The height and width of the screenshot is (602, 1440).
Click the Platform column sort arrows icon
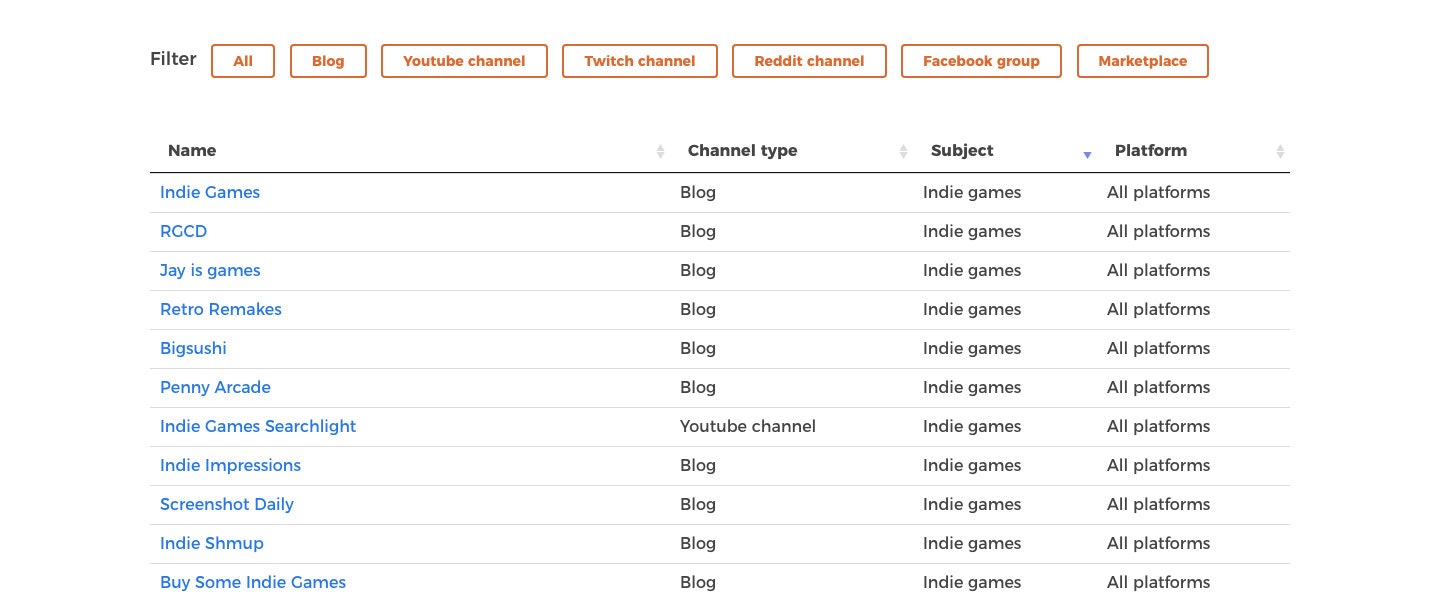(1280, 152)
